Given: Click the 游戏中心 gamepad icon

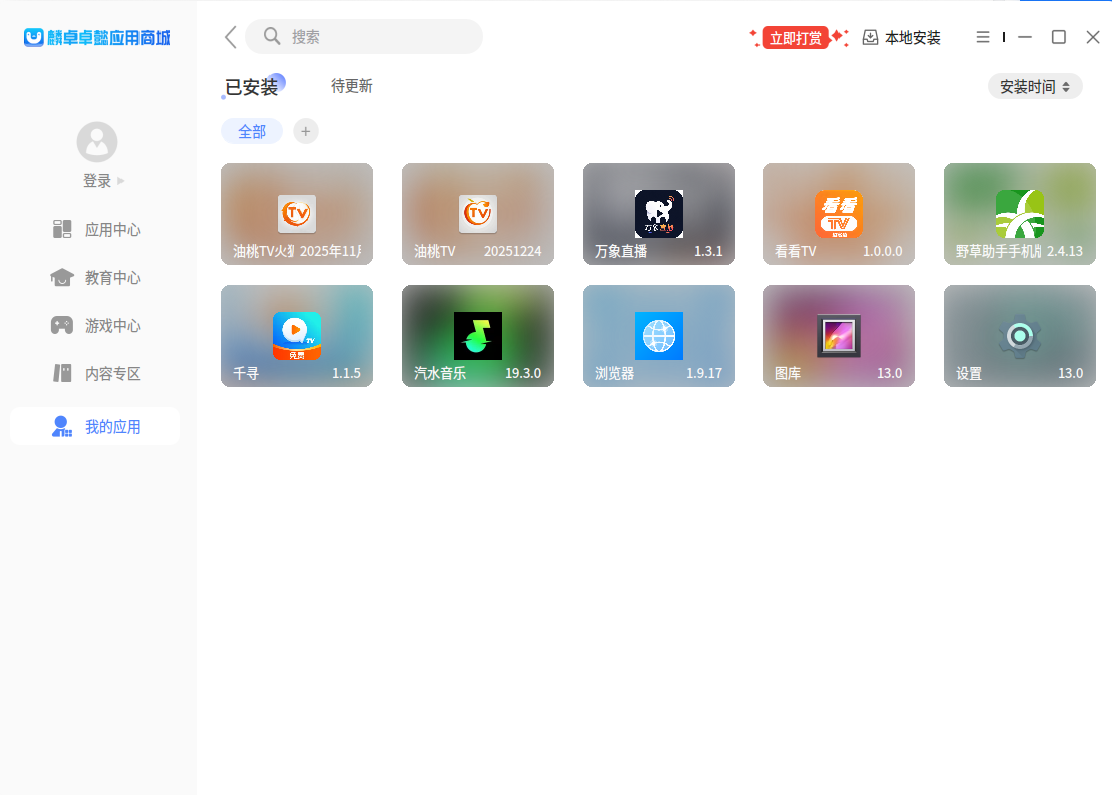Looking at the screenshot, I should [62, 326].
